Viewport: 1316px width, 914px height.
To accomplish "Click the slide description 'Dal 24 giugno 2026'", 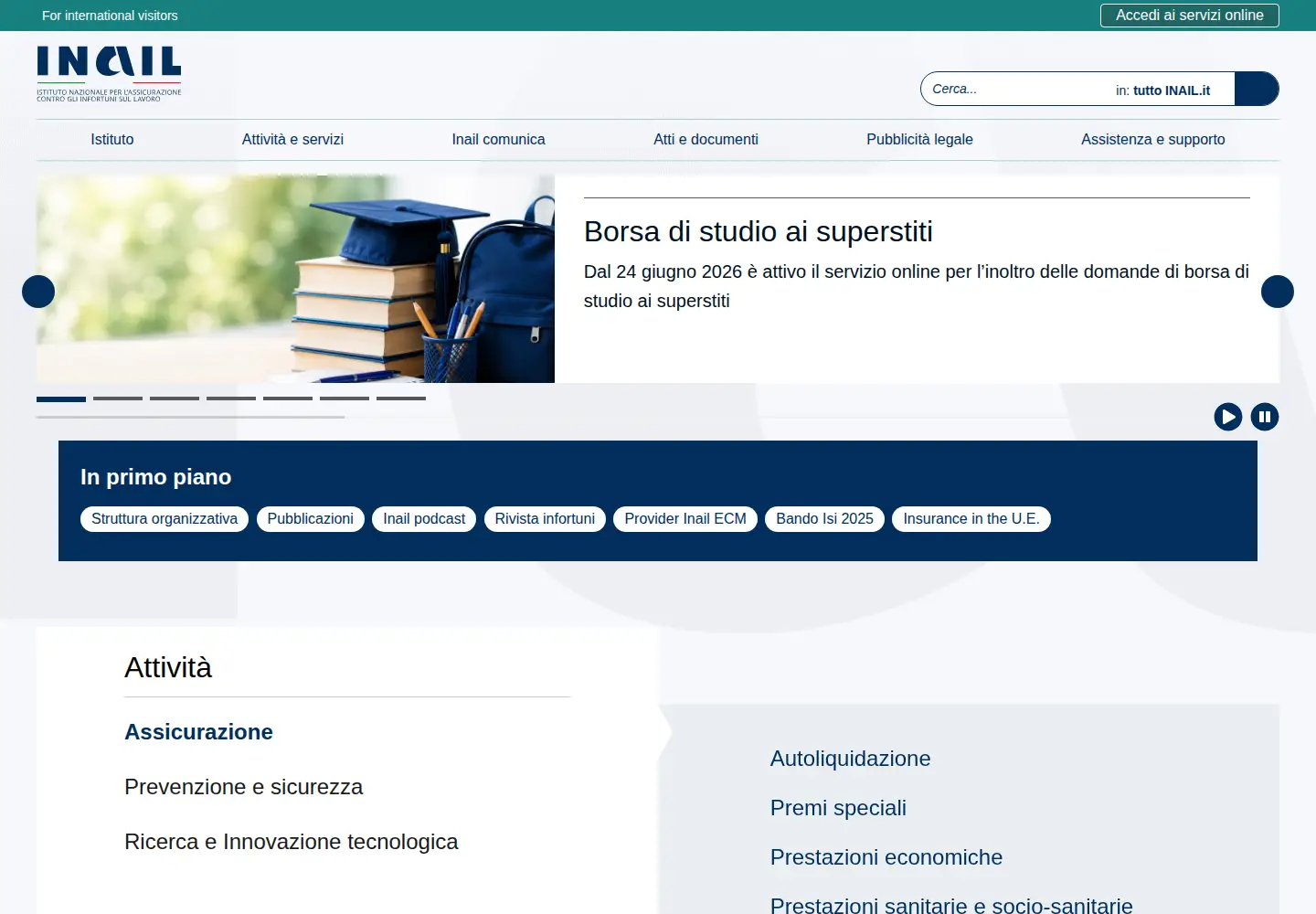I will tap(917, 286).
